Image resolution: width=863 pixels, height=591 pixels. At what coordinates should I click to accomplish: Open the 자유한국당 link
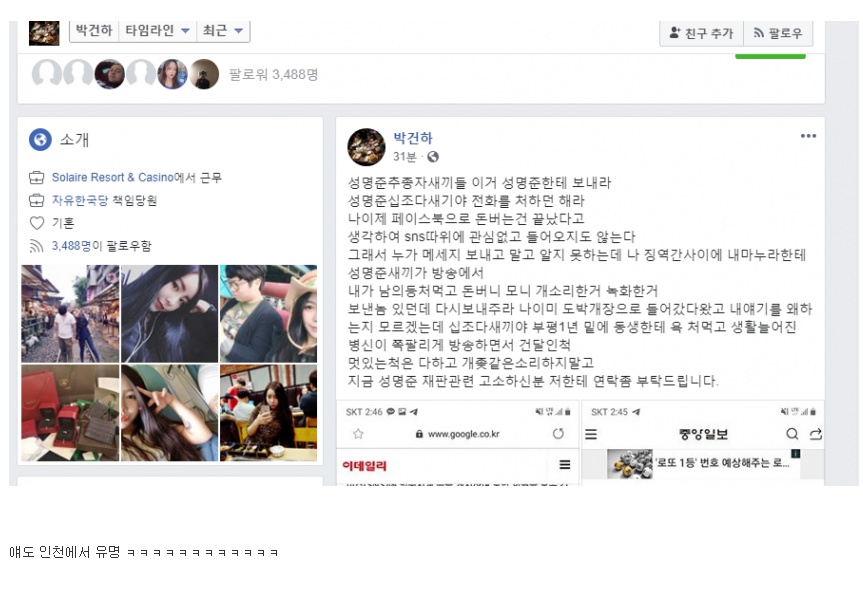[x=80, y=200]
